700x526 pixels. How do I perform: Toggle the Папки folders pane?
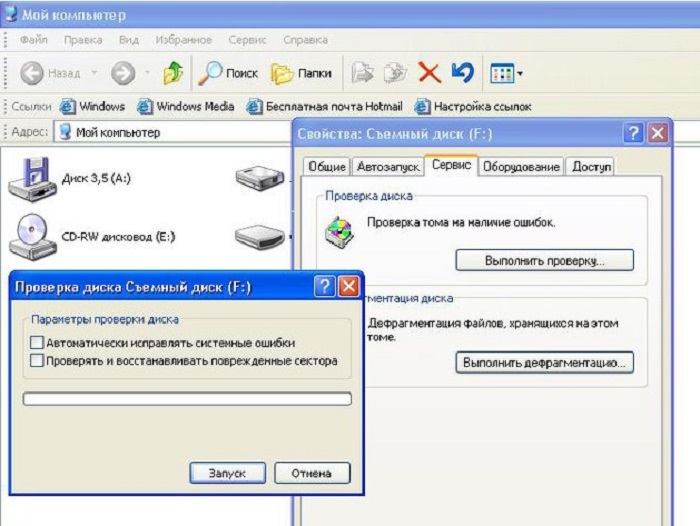click(301, 73)
